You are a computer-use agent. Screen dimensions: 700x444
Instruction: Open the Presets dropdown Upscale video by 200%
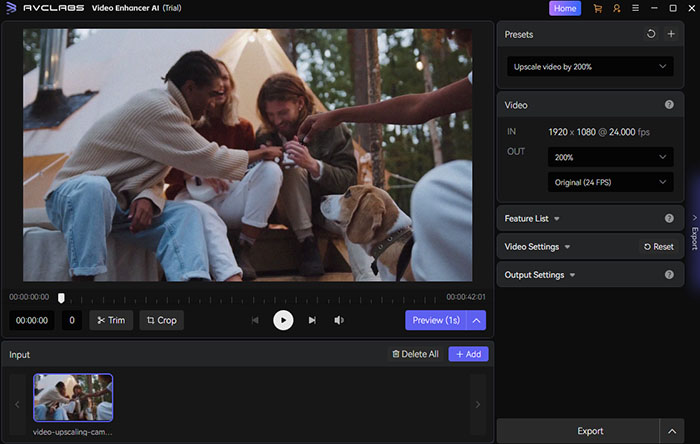(590, 67)
